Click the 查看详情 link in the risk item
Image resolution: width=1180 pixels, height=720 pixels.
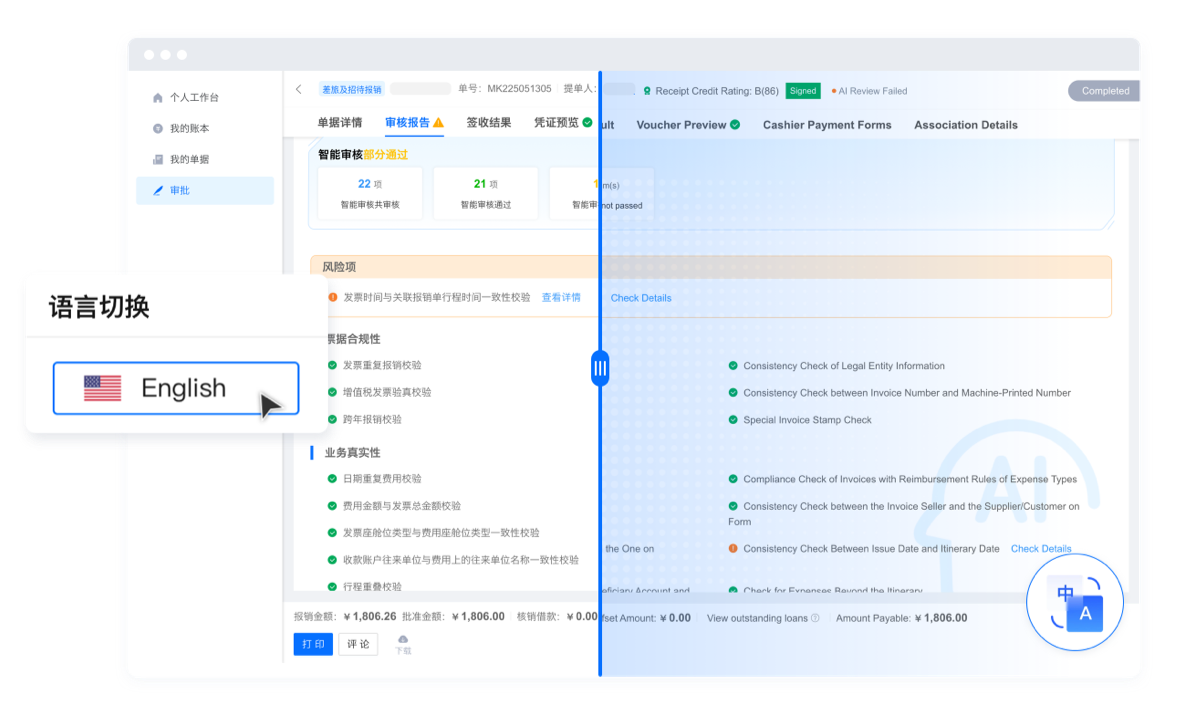[x=561, y=297]
